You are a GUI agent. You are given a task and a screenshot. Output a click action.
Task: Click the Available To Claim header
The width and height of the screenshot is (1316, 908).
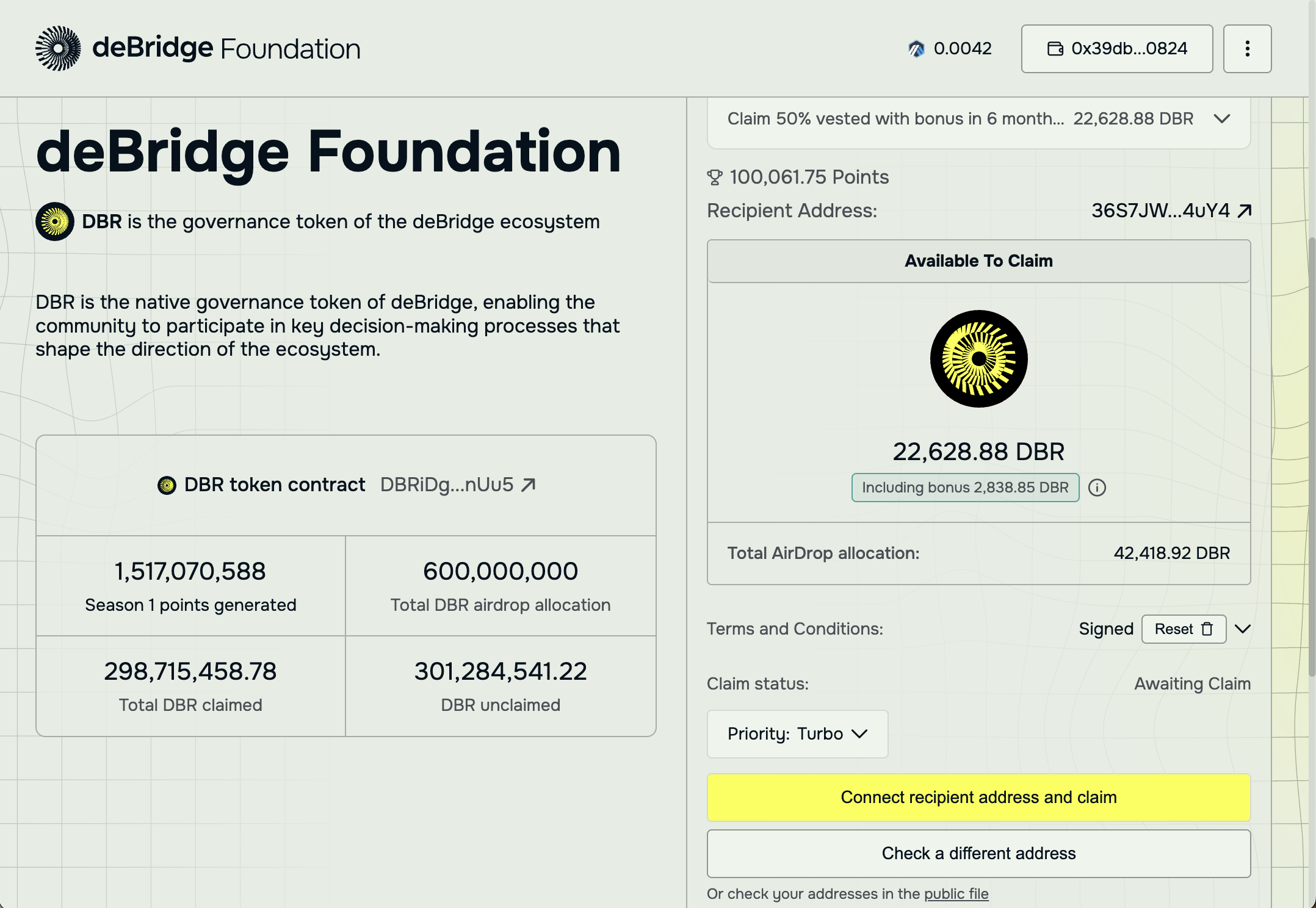pyautogui.click(x=978, y=261)
